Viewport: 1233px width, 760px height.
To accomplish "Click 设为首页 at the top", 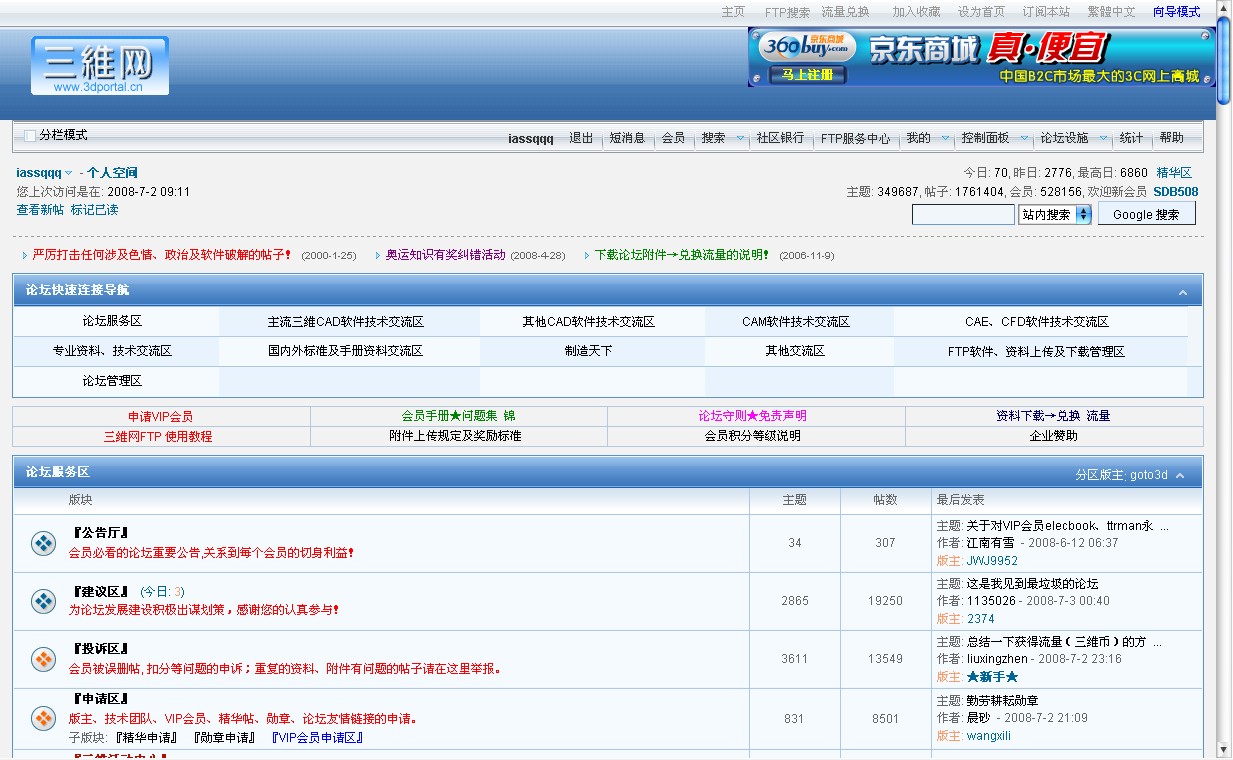I will click(981, 12).
